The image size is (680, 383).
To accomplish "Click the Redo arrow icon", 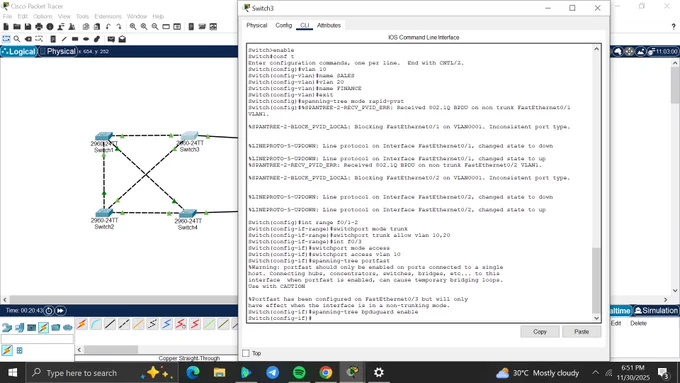I will point(119,27).
